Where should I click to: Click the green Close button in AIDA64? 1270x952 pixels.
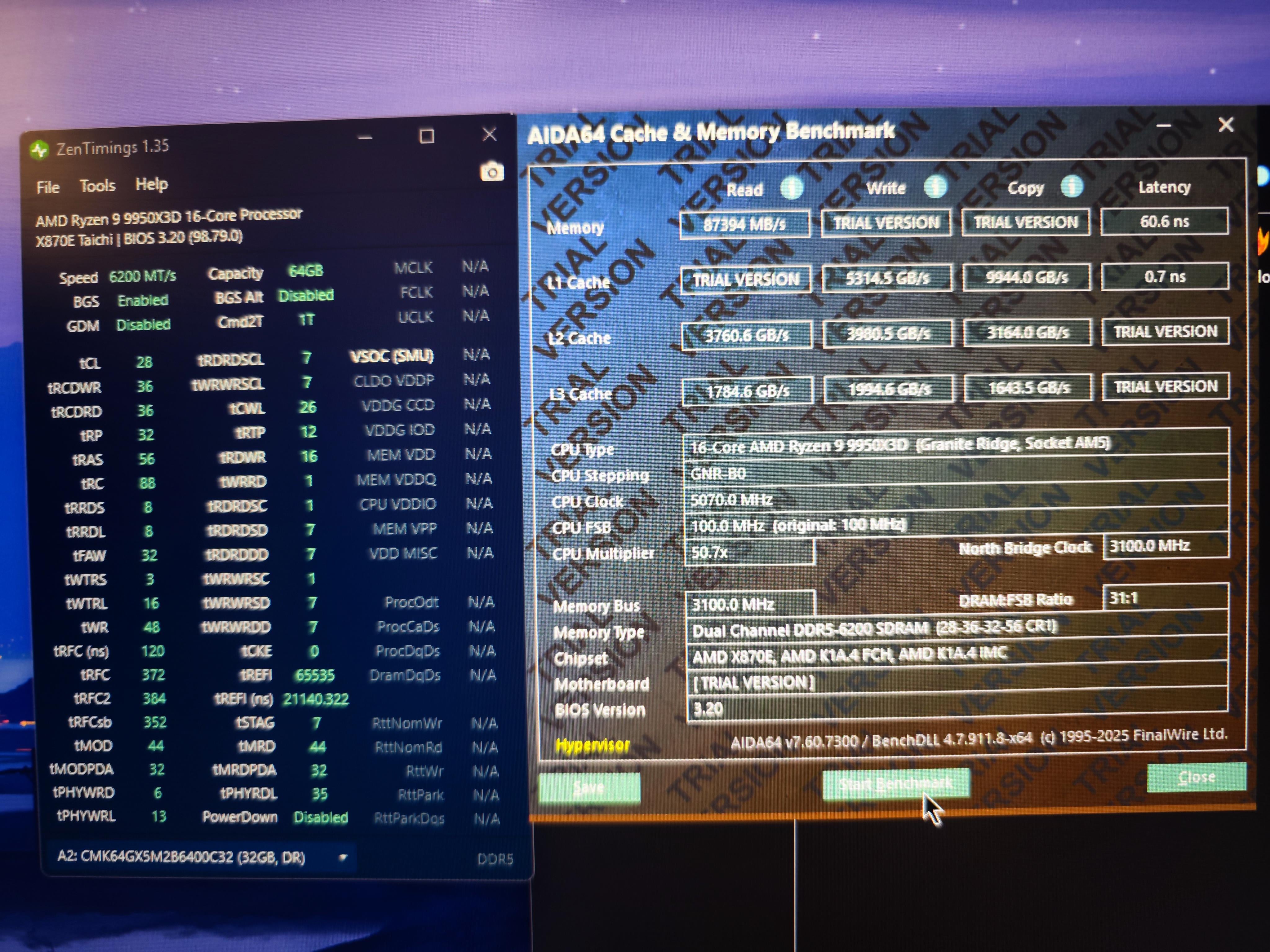coord(1197,778)
